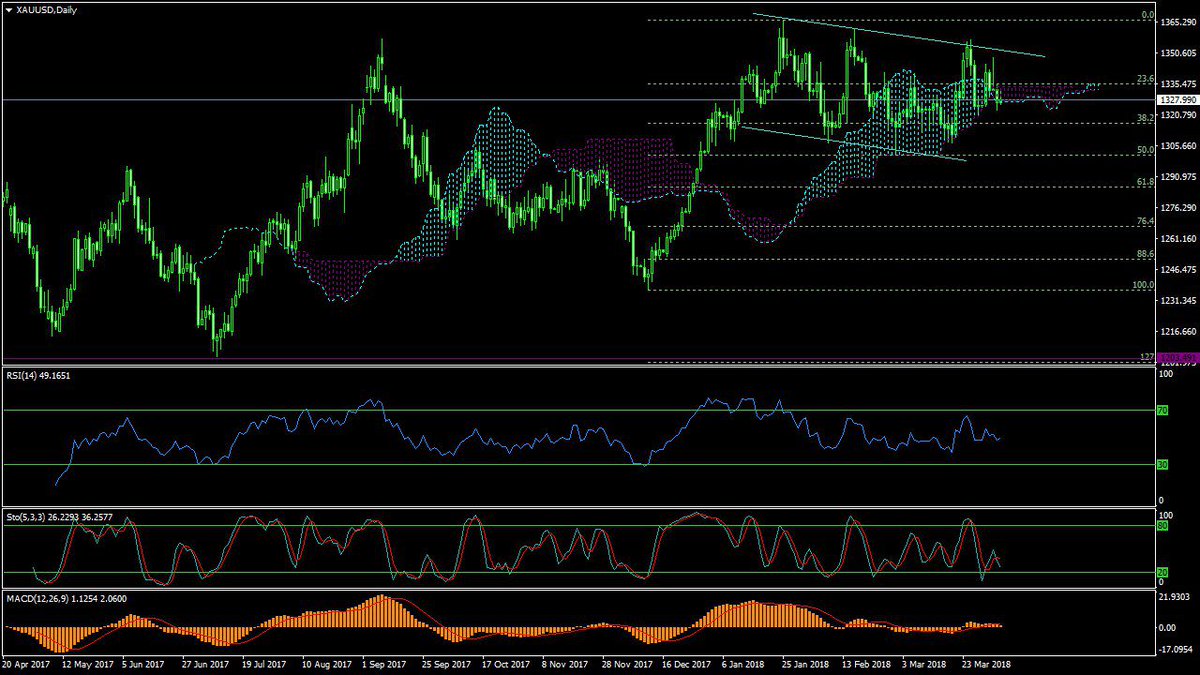Screen dimensions: 1200x675
Task: Click the 1246.475 price axis value
Action: 1177,270
